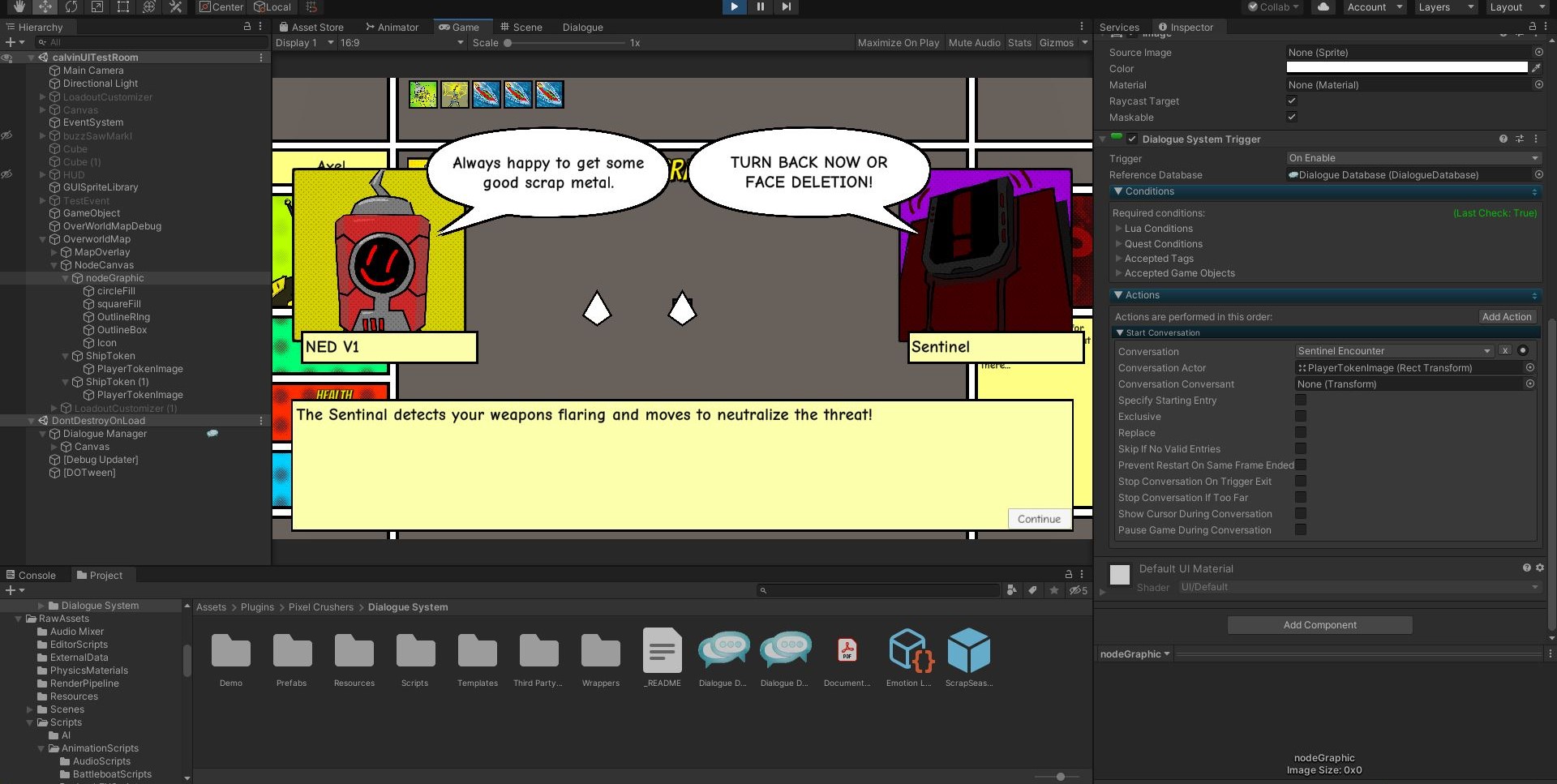Screen dimensions: 1557x784
Task: Open Dialogue System Trigger help icon
Action: 1503,139
